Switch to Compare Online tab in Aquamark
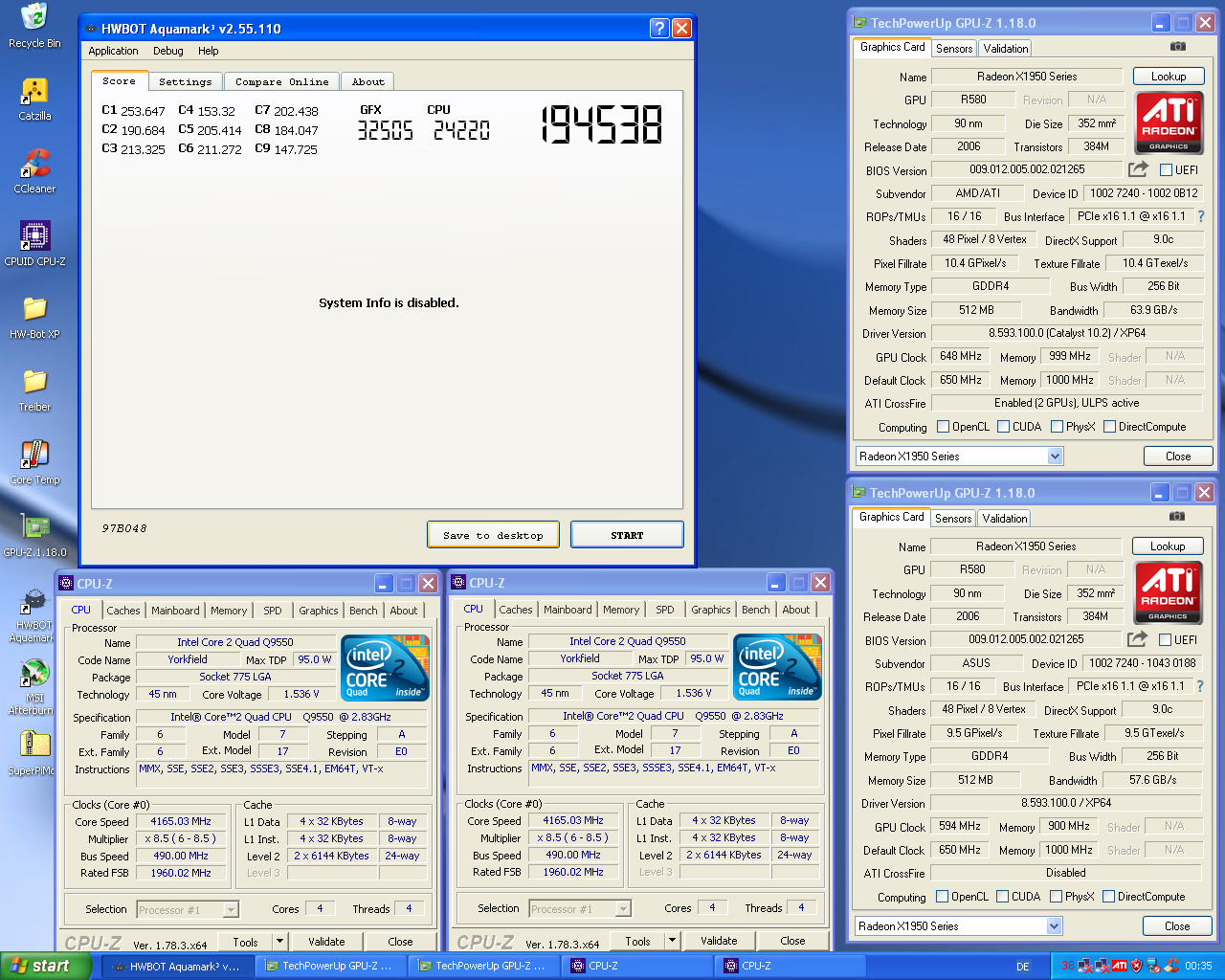The image size is (1225, 980). [281, 82]
